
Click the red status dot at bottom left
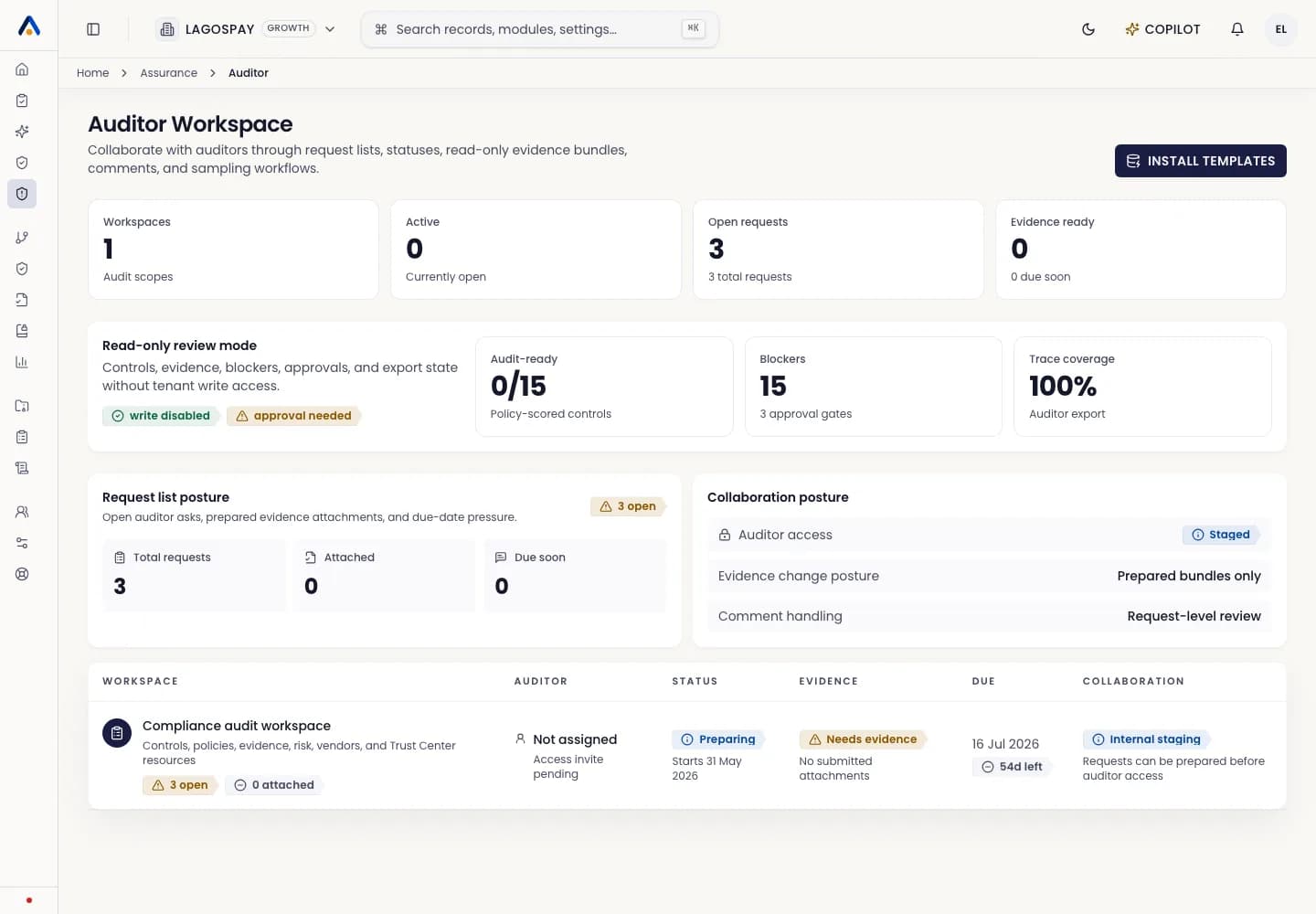(x=29, y=900)
